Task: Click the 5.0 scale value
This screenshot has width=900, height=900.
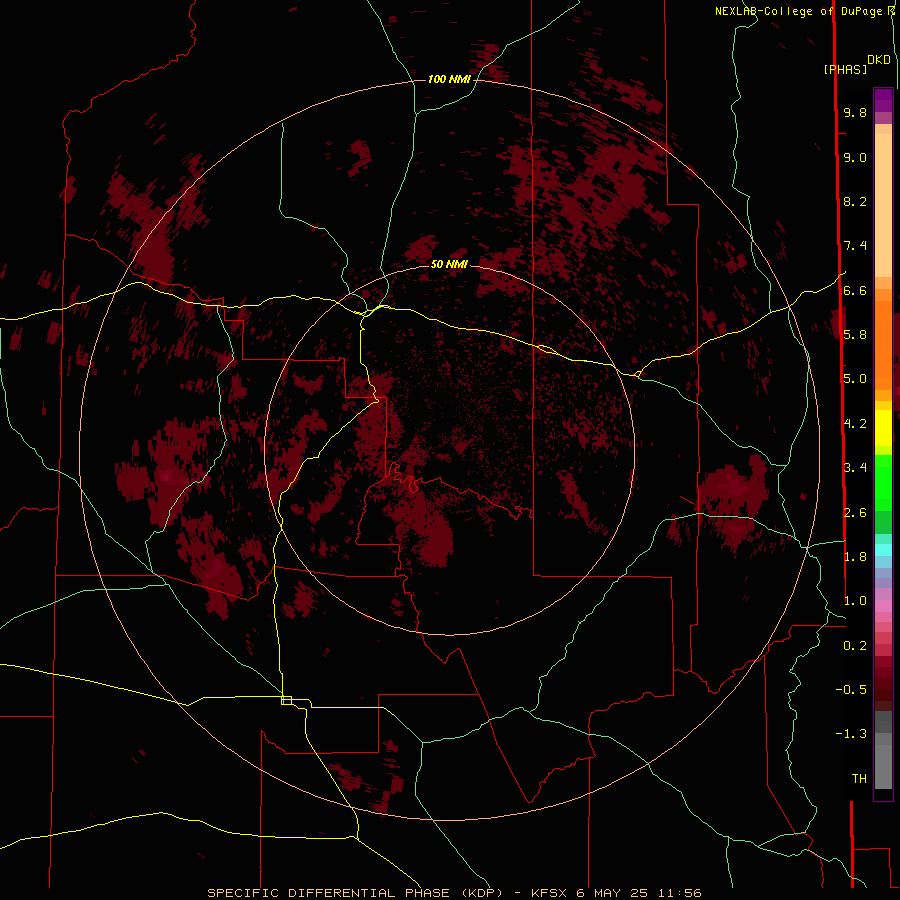Action: 855,379
